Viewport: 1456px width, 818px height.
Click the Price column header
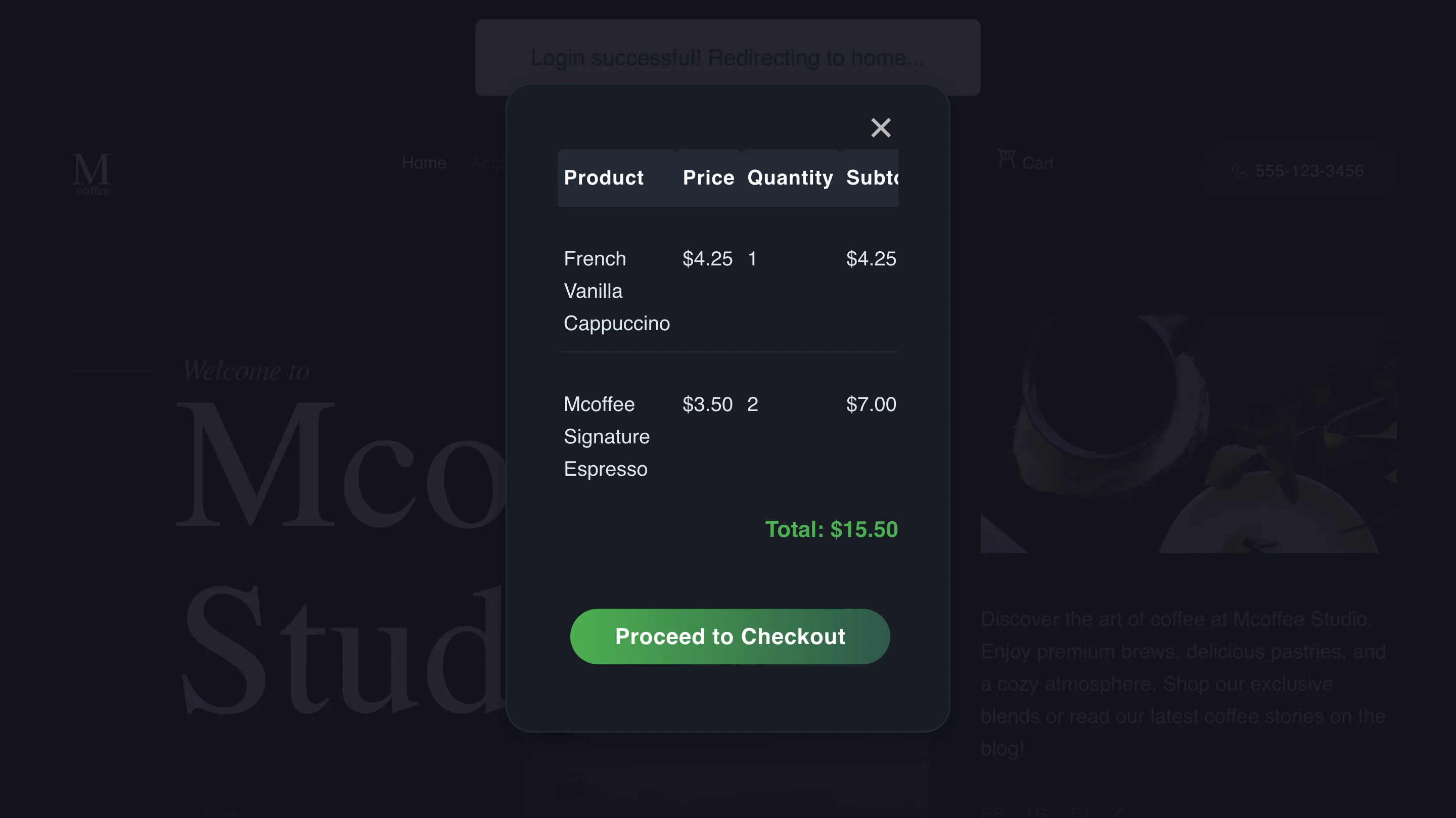[708, 178]
